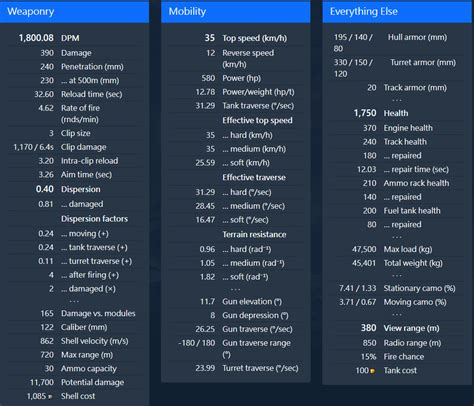
Task: Click the Dispersion factors heading
Action: 94,219
